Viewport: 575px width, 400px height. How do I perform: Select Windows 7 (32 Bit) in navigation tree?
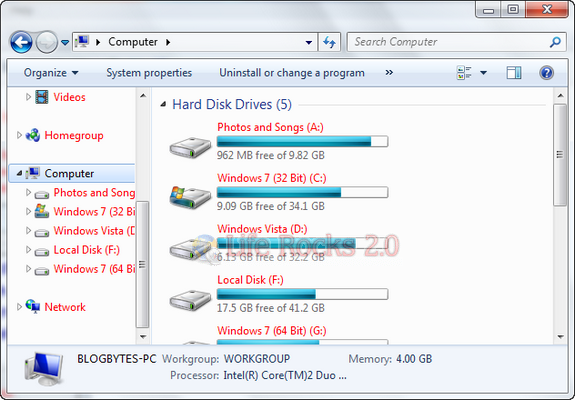coord(94,212)
